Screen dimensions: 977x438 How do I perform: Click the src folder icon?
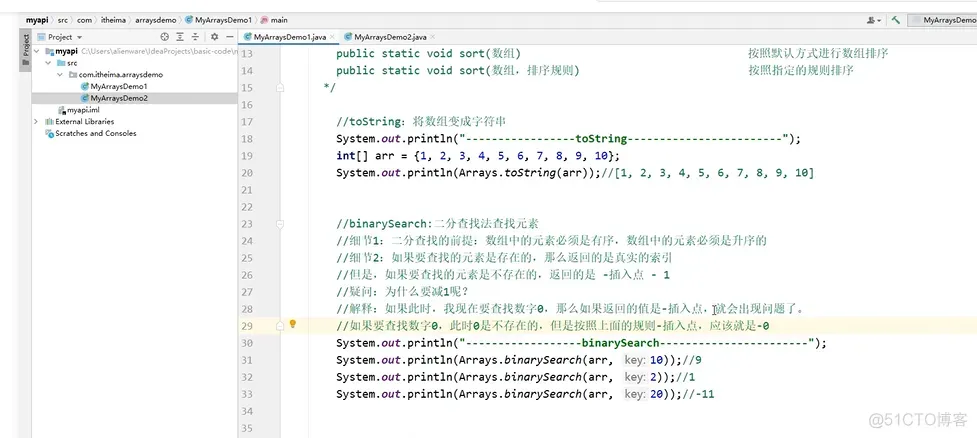[61, 63]
